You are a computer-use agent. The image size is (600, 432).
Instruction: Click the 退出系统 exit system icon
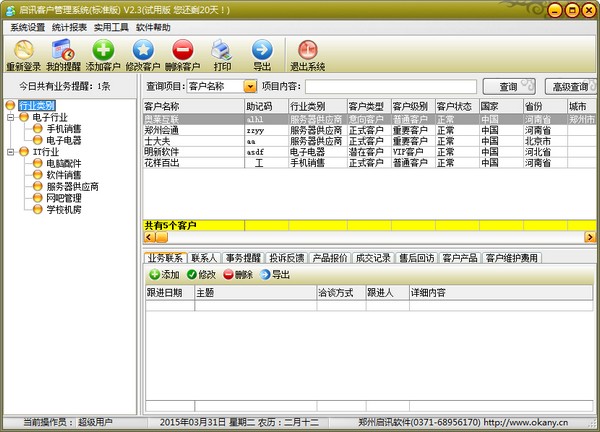308,50
